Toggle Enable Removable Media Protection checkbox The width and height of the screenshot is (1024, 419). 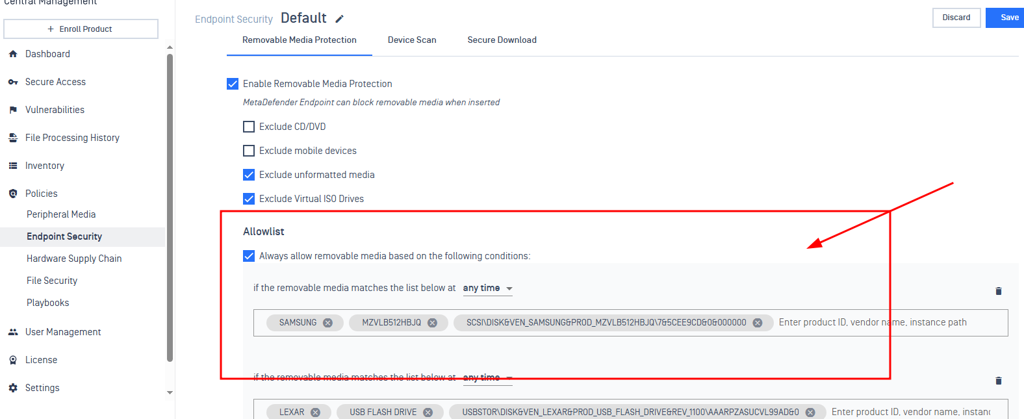tap(232, 84)
